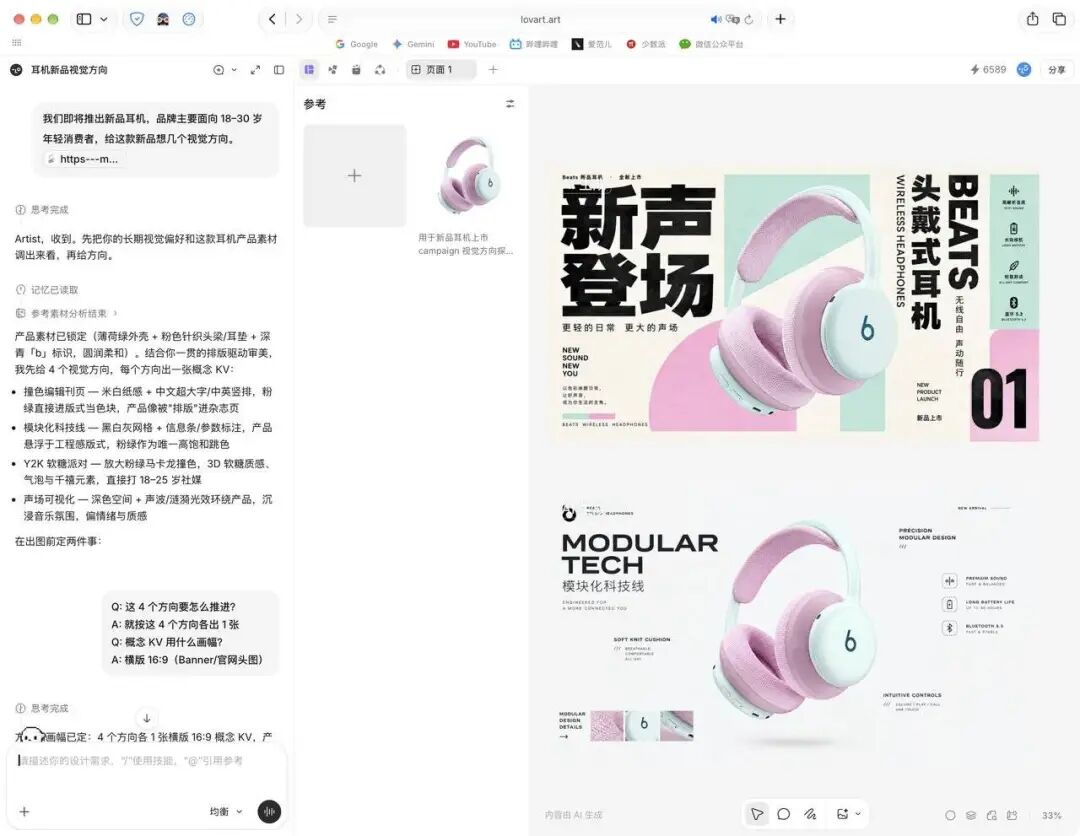The width and height of the screenshot is (1080, 836).
Task: Open the https link attachment in chat message
Action: [85, 159]
